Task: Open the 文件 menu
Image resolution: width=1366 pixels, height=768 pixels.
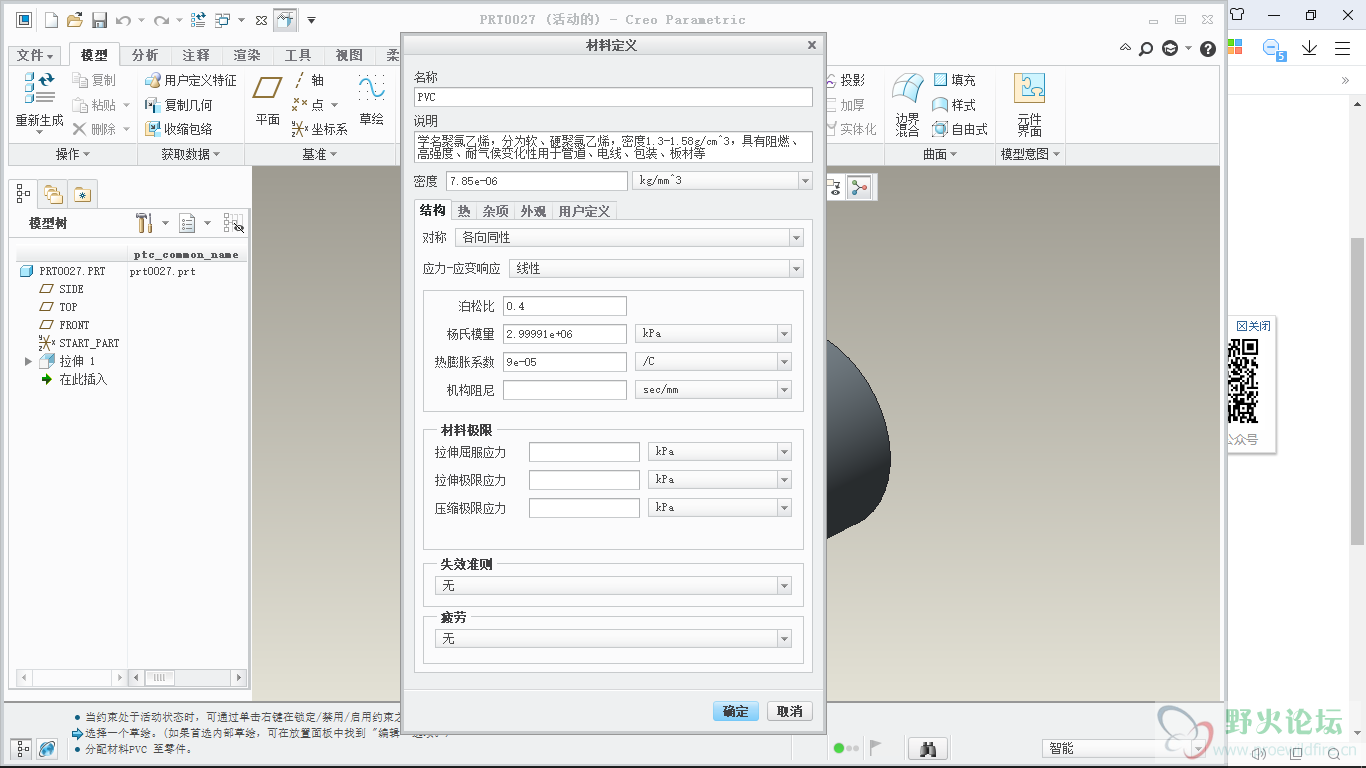Action: pyautogui.click(x=36, y=55)
